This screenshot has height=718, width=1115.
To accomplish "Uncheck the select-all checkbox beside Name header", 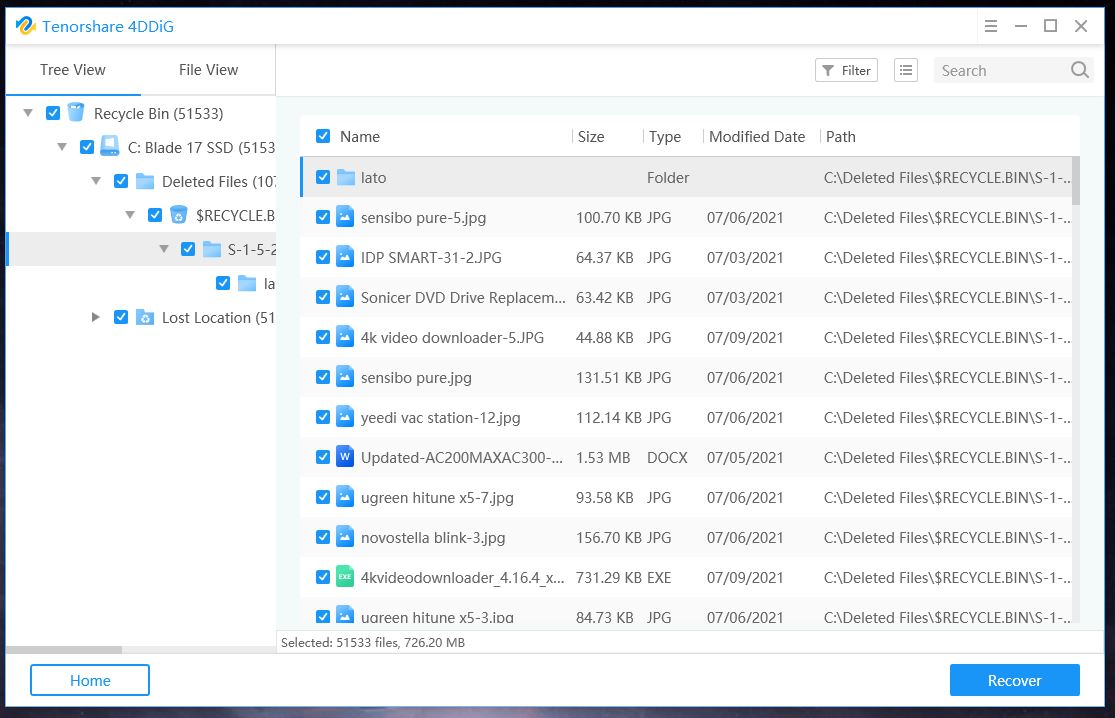I will coord(323,137).
